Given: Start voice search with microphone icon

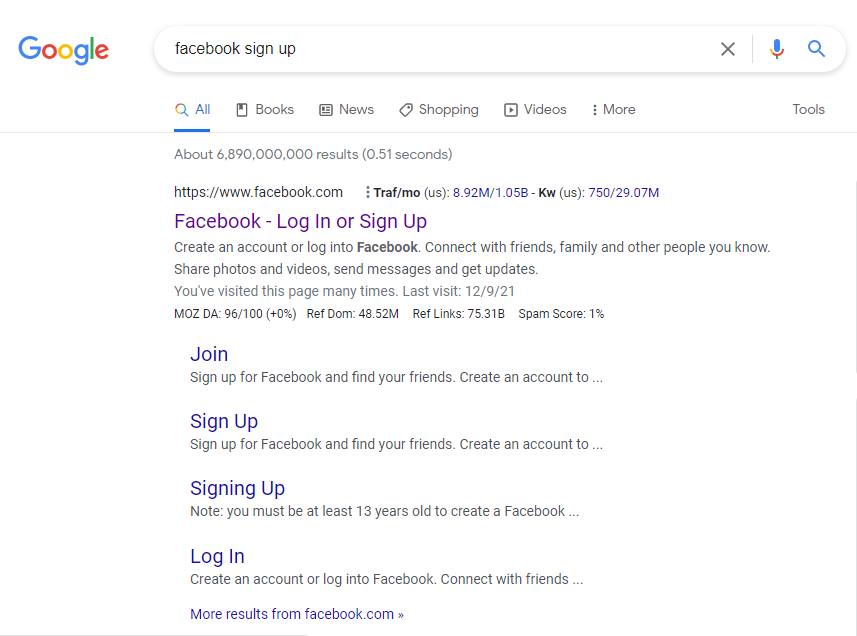Looking at the screenshot, I should coord(777,49).
